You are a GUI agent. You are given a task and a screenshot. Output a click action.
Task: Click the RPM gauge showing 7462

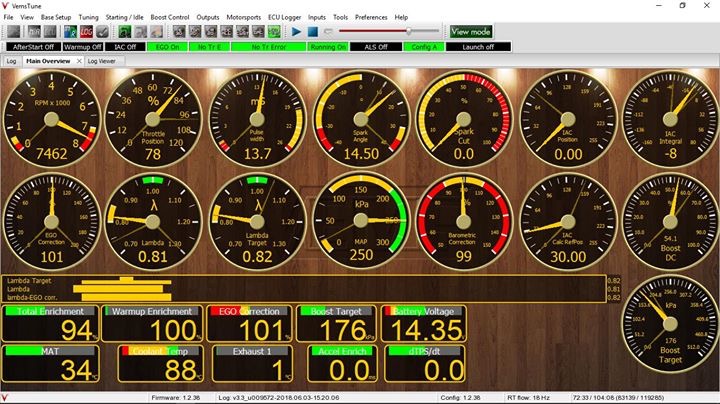pyautogui.click(x=51, y=119)
